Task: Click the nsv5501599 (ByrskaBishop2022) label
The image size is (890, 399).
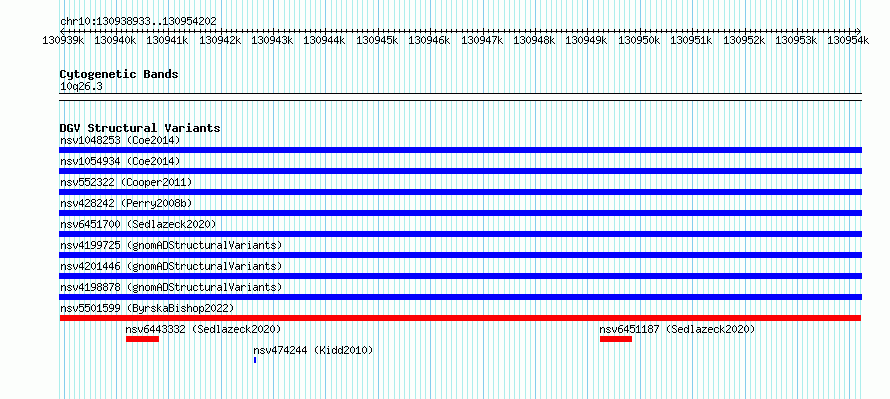Action: click(x=147, y=308)
